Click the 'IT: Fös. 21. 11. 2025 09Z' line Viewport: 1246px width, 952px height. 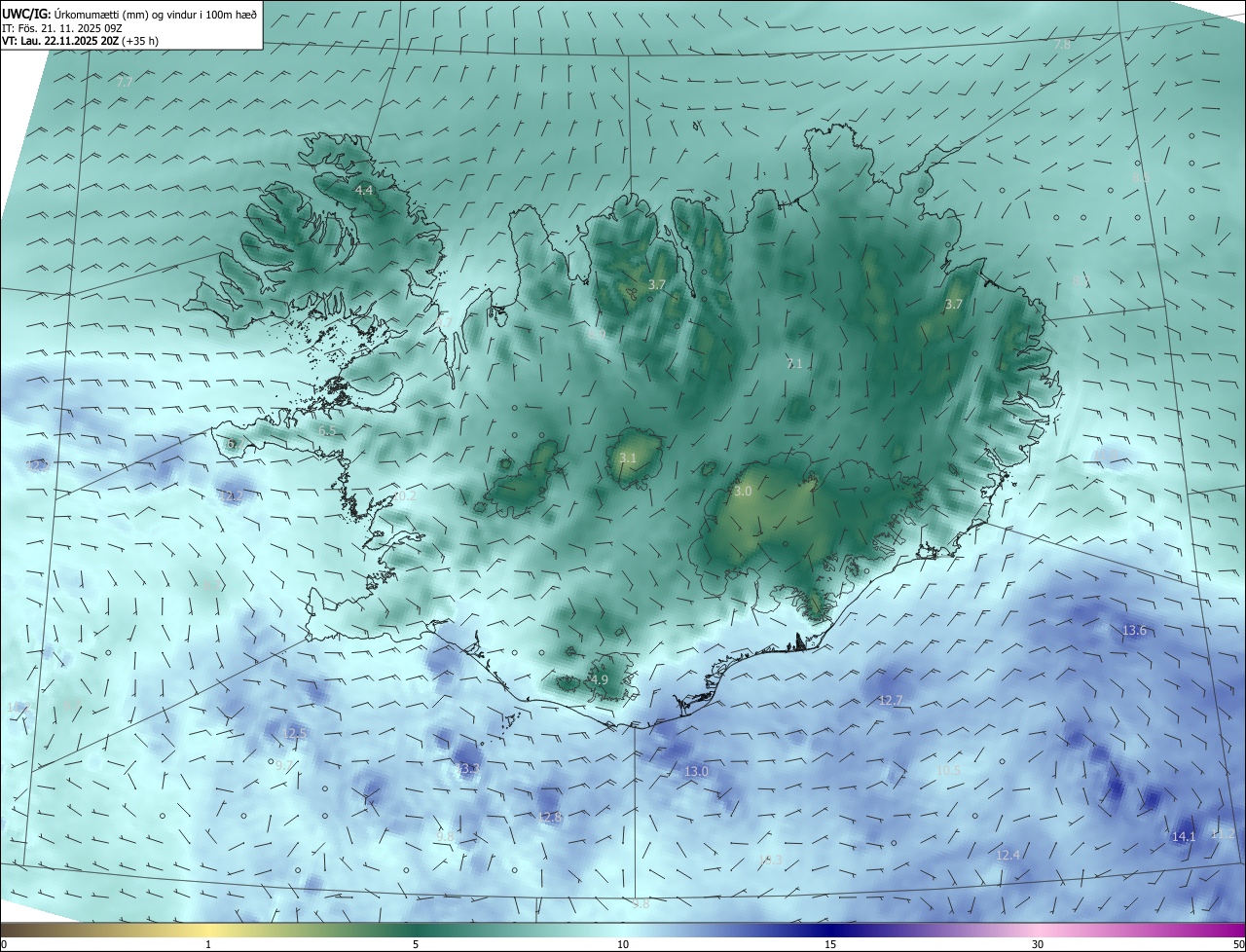click(61, 27)
